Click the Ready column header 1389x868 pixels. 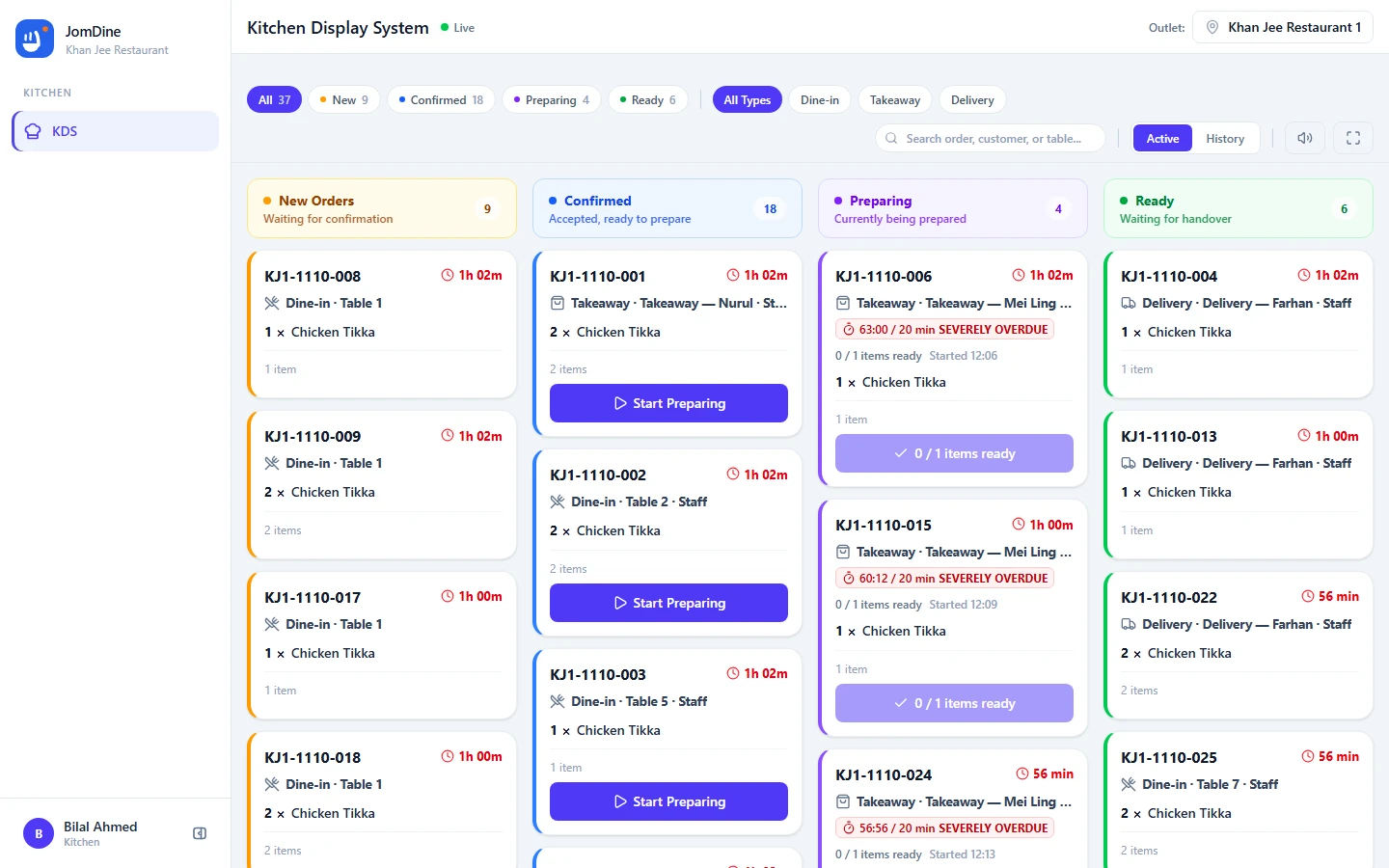click(1239, 208)
